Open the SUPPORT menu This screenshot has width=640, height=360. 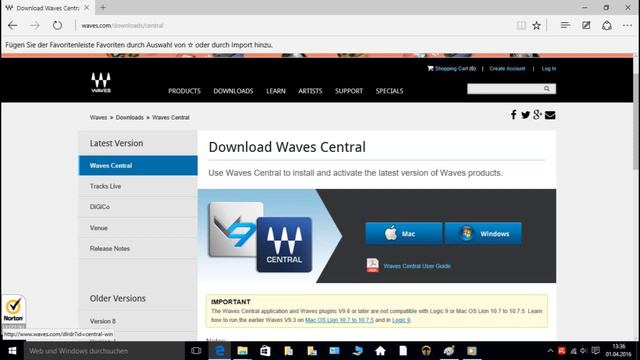[x=349, y=91]
